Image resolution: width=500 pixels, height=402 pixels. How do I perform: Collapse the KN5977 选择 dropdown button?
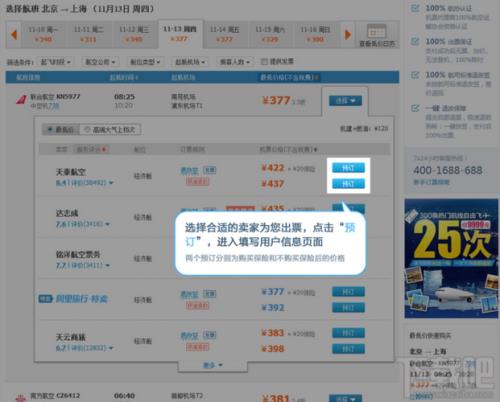(x=345, y=100)
